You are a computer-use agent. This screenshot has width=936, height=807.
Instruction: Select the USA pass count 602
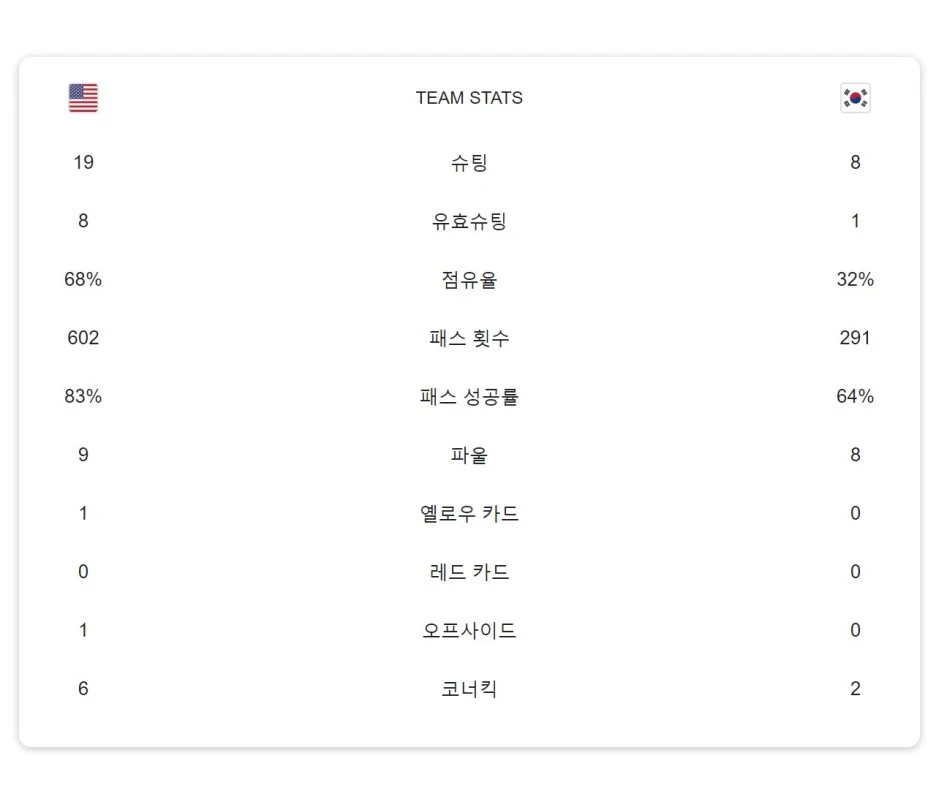83,338
